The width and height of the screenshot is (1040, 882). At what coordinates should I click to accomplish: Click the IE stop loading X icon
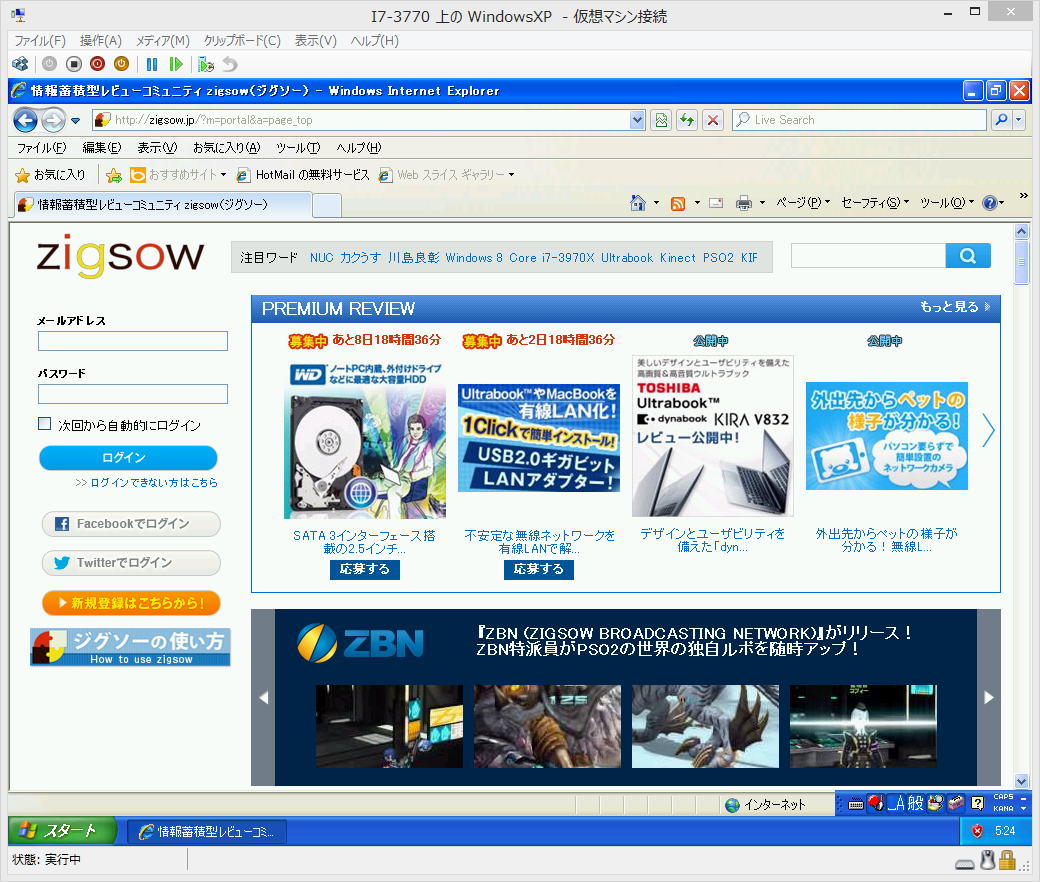pos(713,120)
